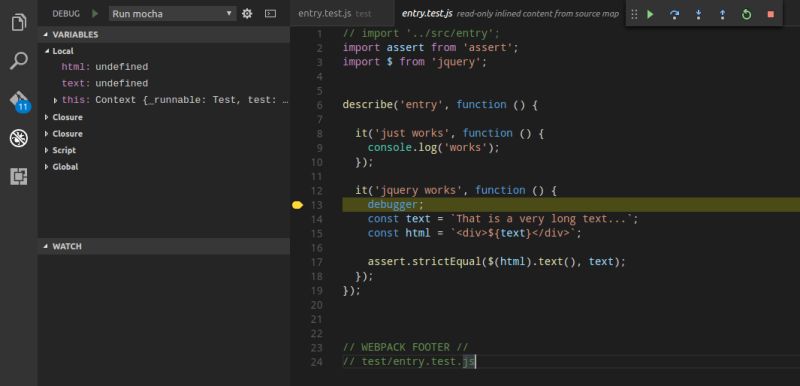Screen dimensions: 800x386
Task: Open the Search view in activity bar
Action: [x=19, y=61]
